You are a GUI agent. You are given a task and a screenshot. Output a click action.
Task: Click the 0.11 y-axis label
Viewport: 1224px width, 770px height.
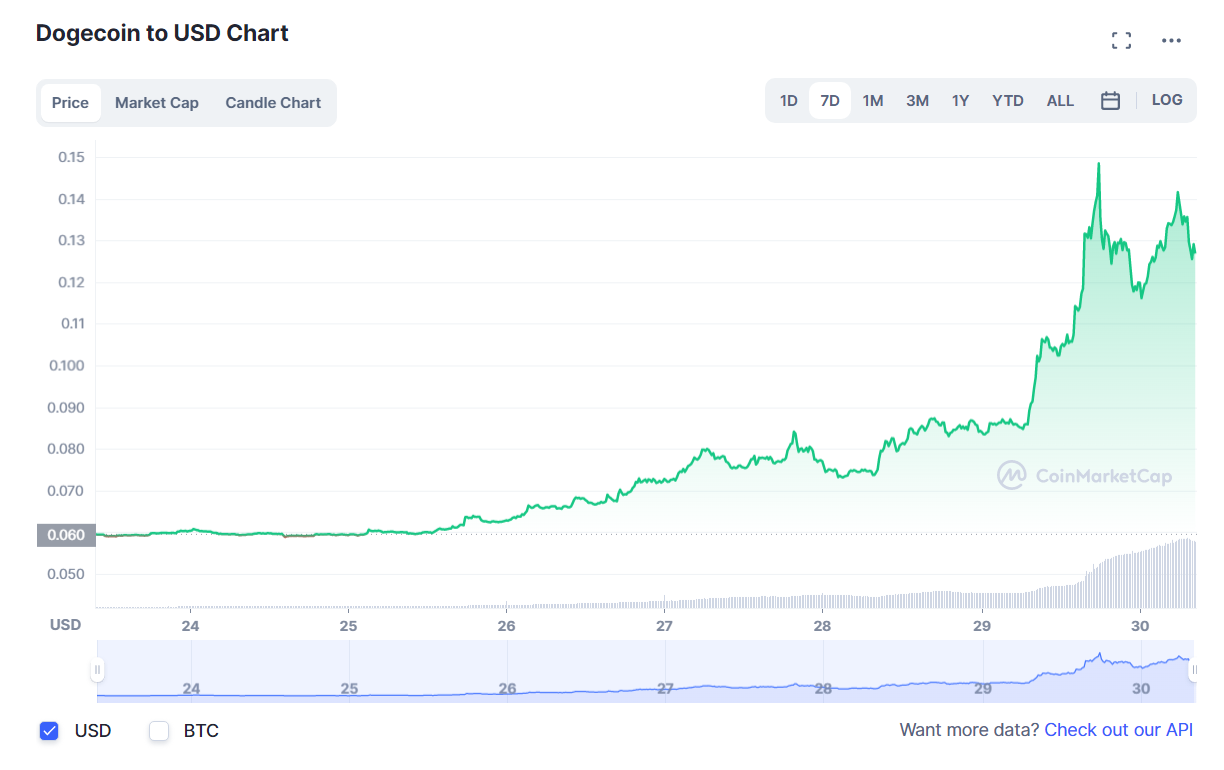[x=71, y=323]
